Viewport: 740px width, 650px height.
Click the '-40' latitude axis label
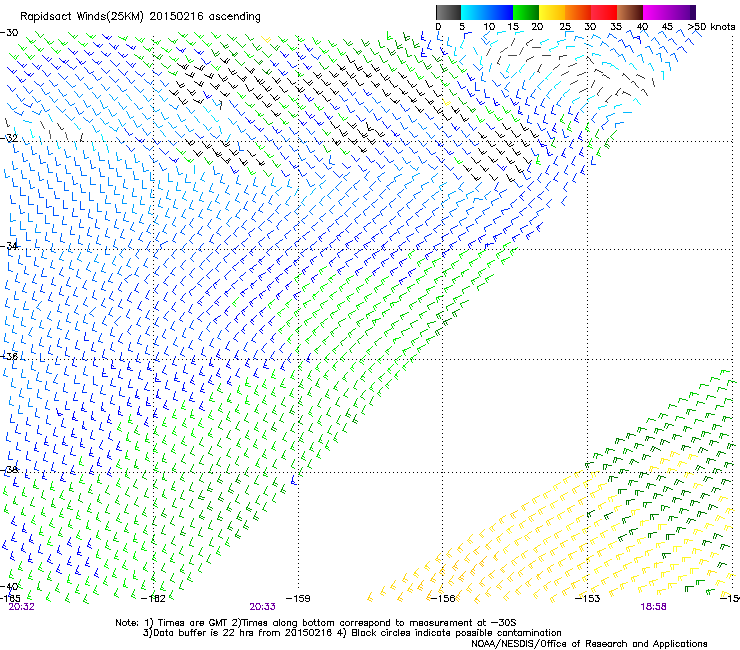click(x=9, y=586)
